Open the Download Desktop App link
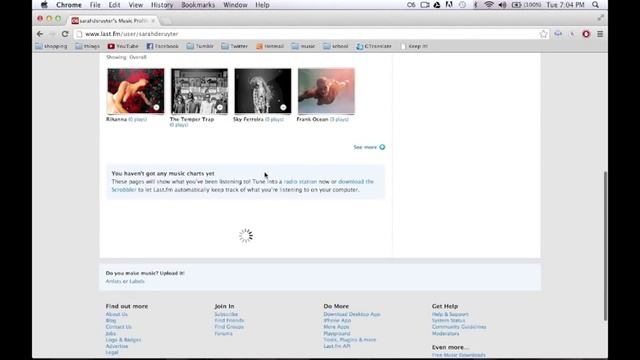 [x=352, y=314]
